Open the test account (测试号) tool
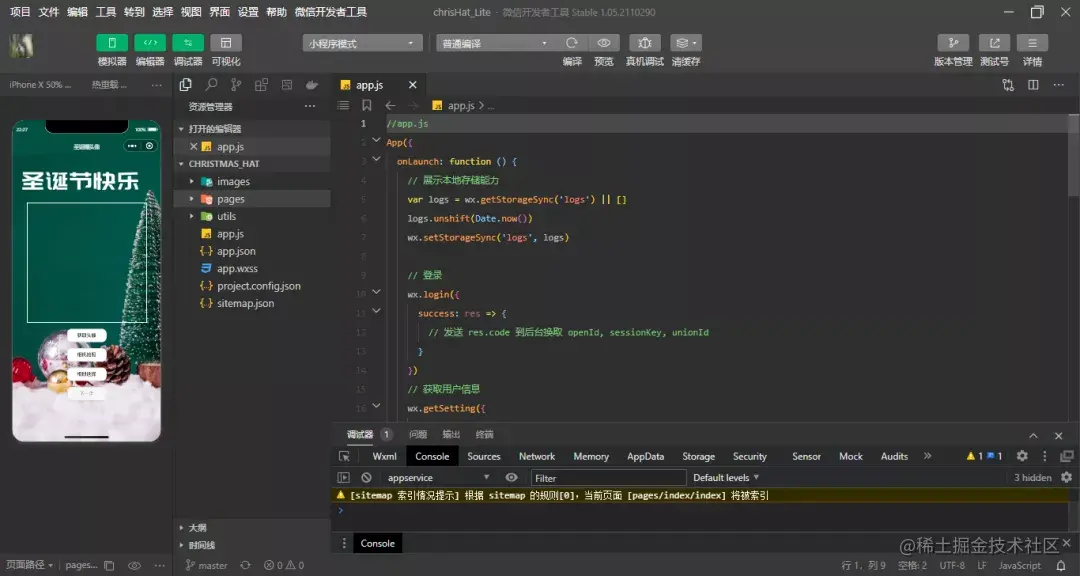Viewport: 1080px width, 576px height. [x=995, y=43]
